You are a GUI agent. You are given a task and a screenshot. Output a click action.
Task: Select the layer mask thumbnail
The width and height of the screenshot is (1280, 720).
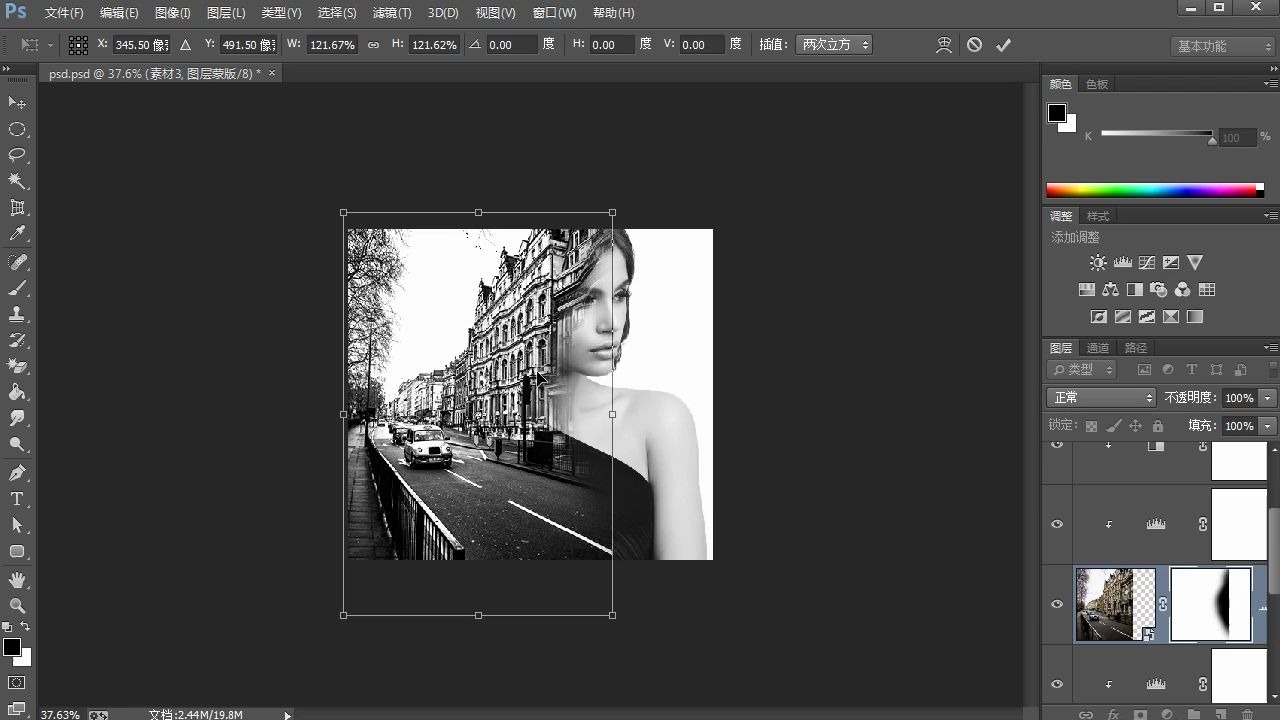[1211, 605]
